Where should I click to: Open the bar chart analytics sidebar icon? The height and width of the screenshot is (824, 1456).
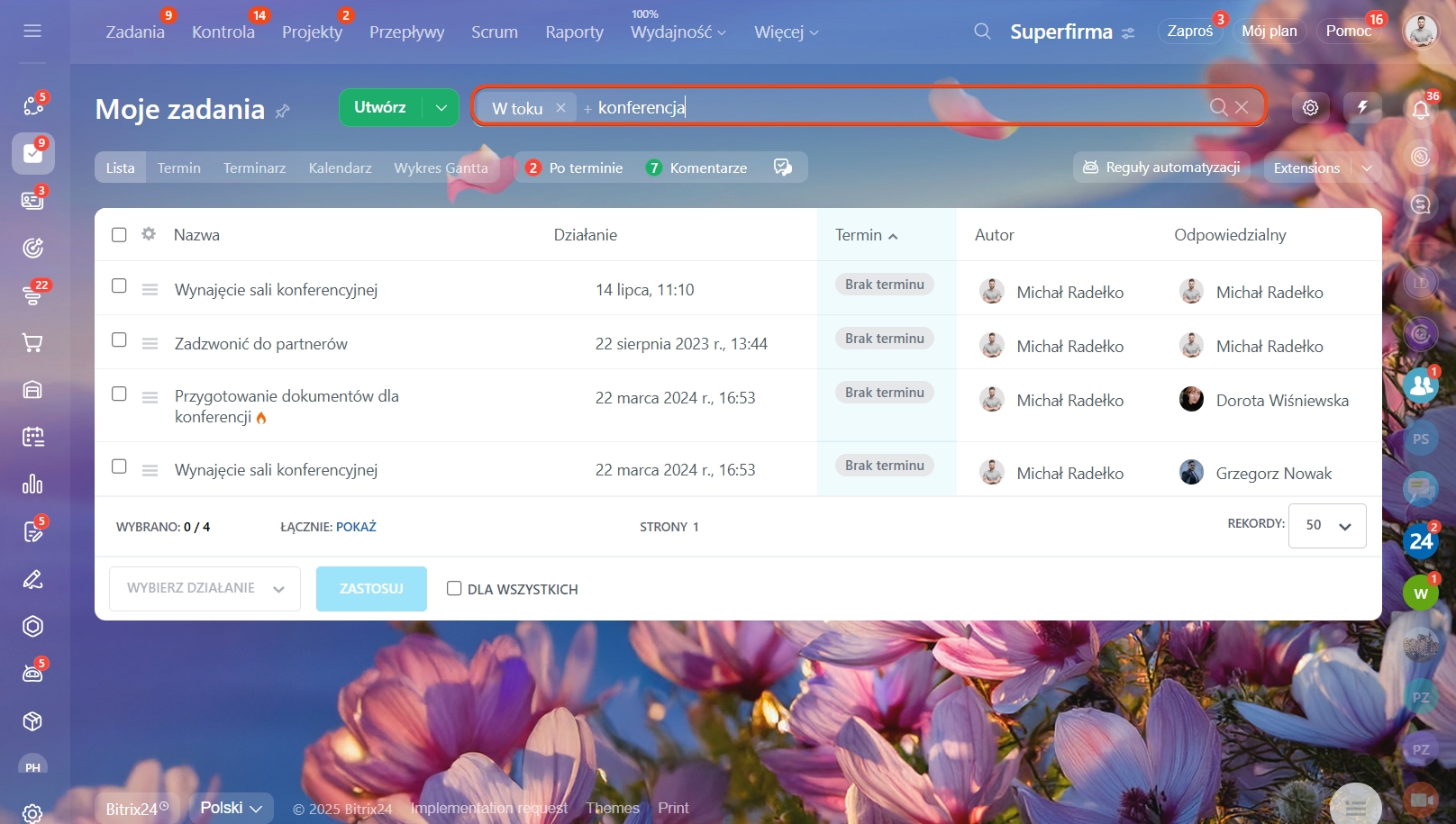click(32, 484)
